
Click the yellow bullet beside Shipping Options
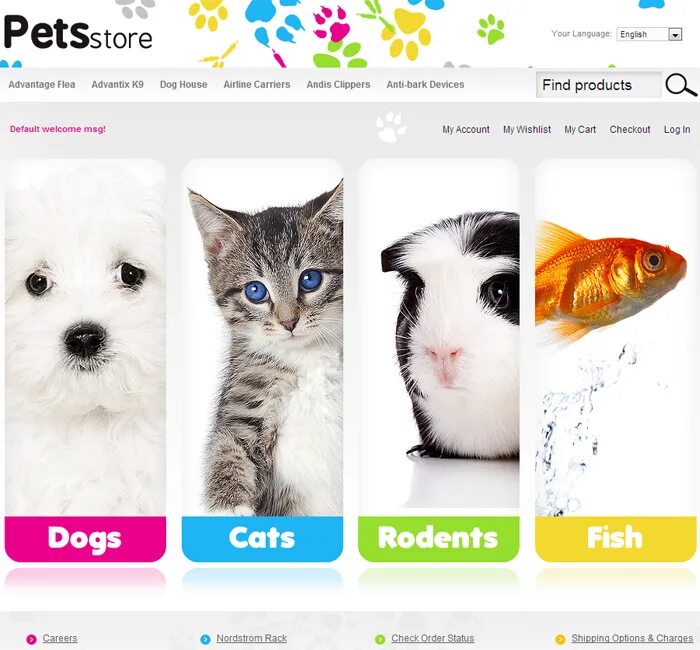coord(560,639)
